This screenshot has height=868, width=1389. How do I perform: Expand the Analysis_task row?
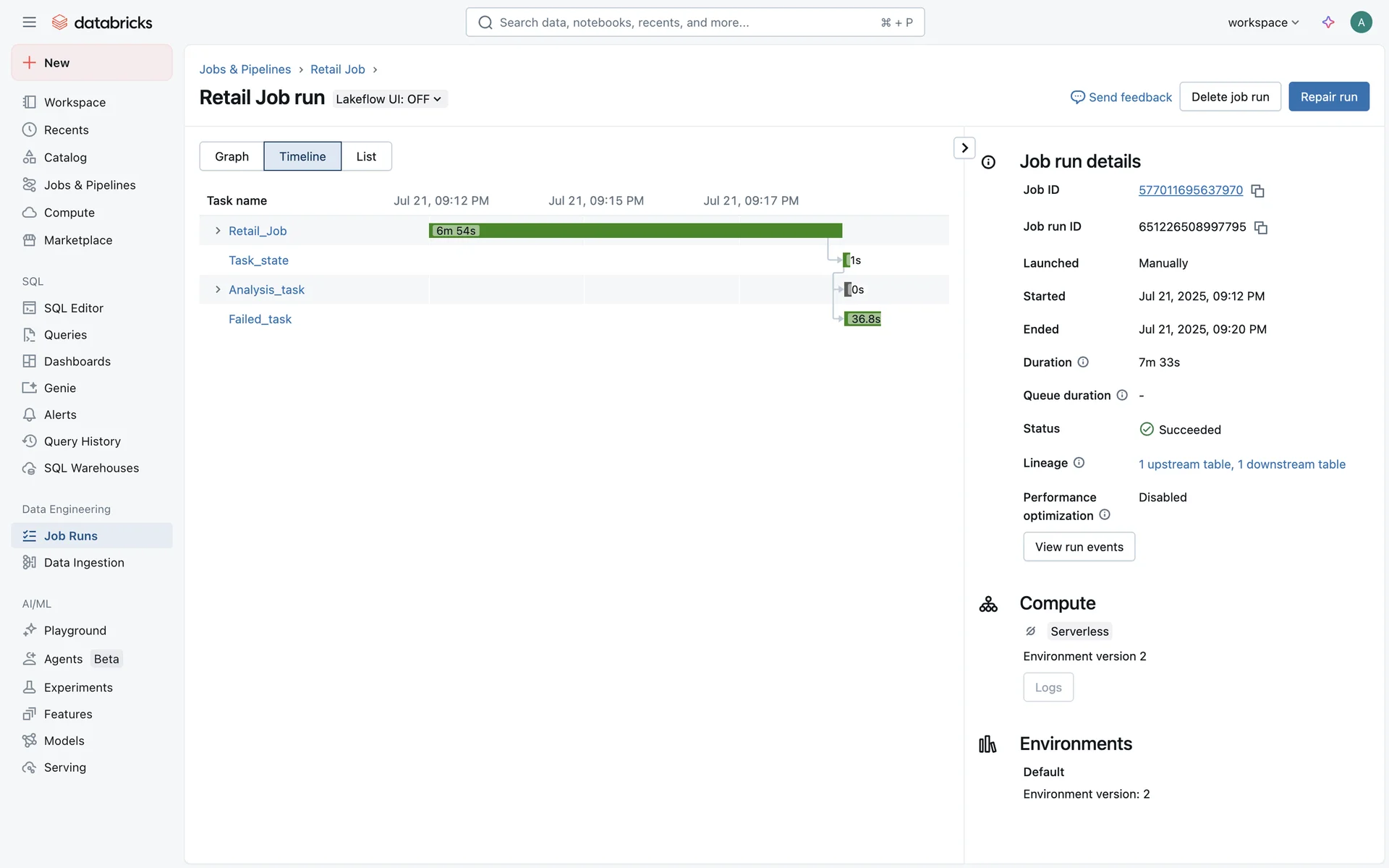(x=218, y=289)
